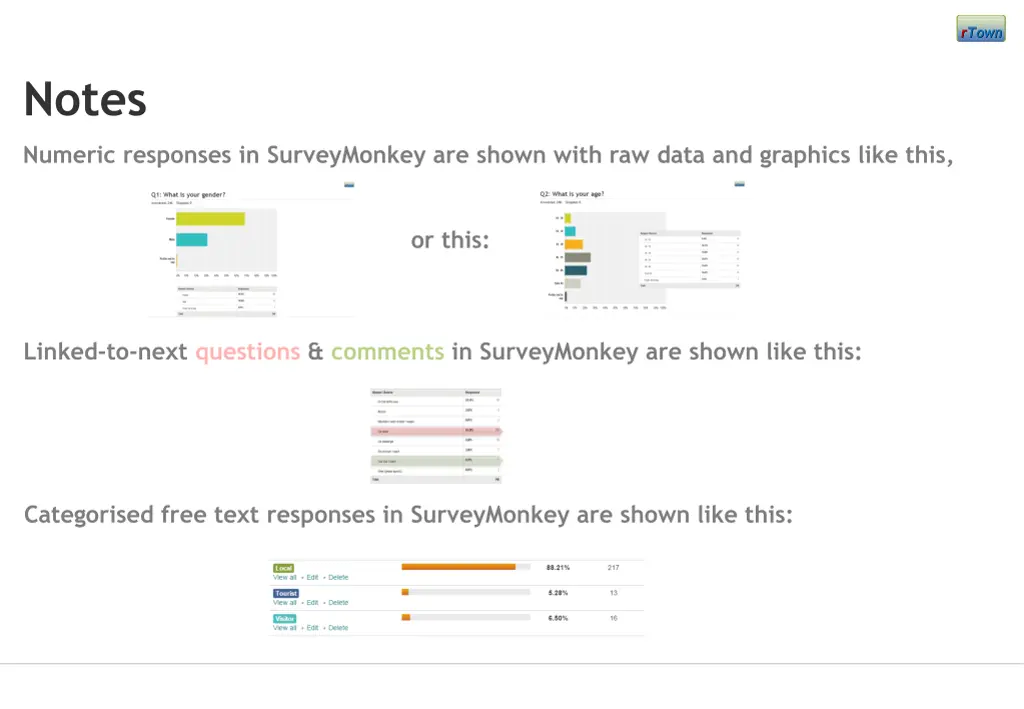1024x709 pixels.
Task: Click the Local 88.21% progress bar
Action: 465,567
